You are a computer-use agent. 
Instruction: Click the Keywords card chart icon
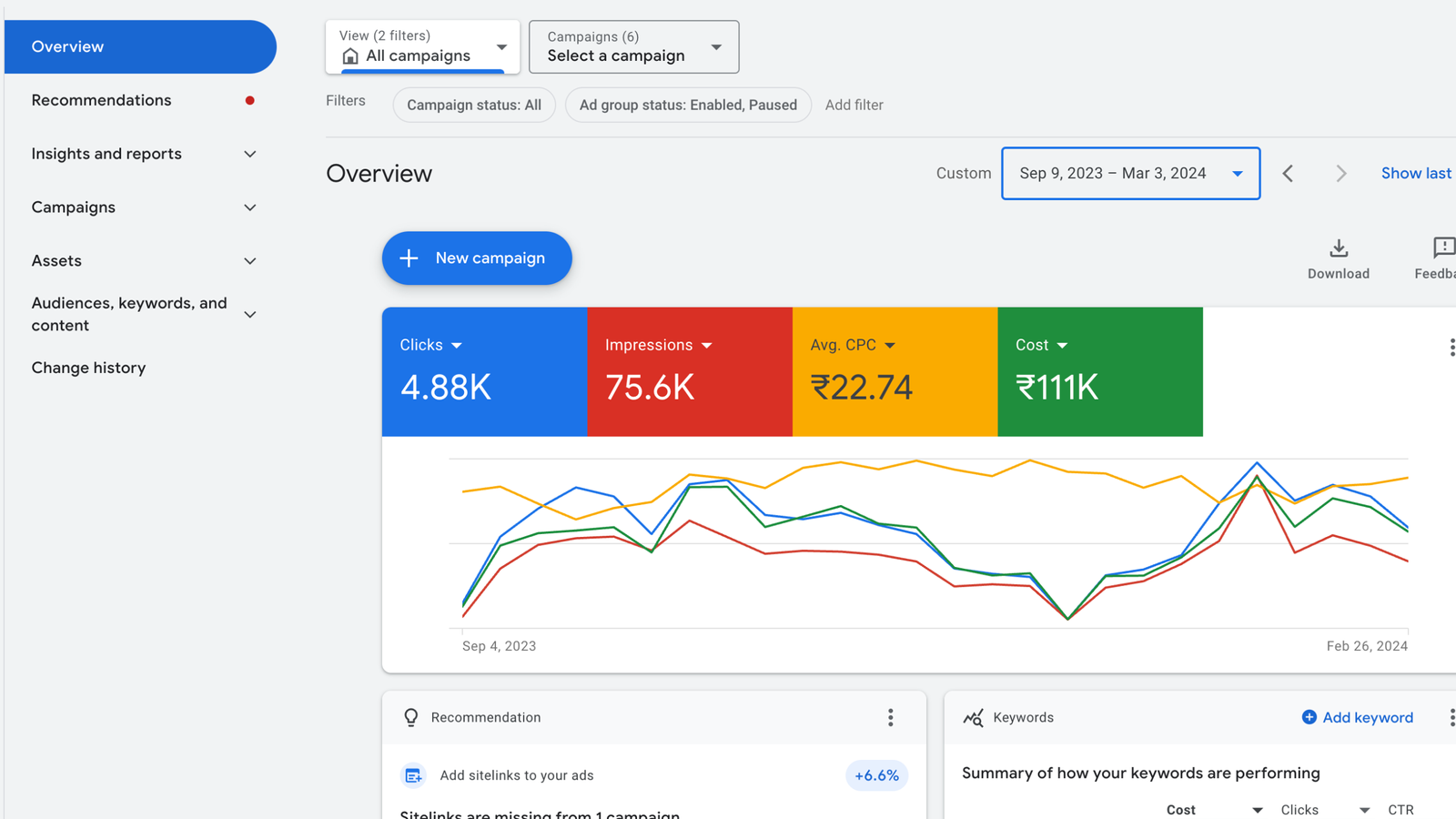(973, 718)
